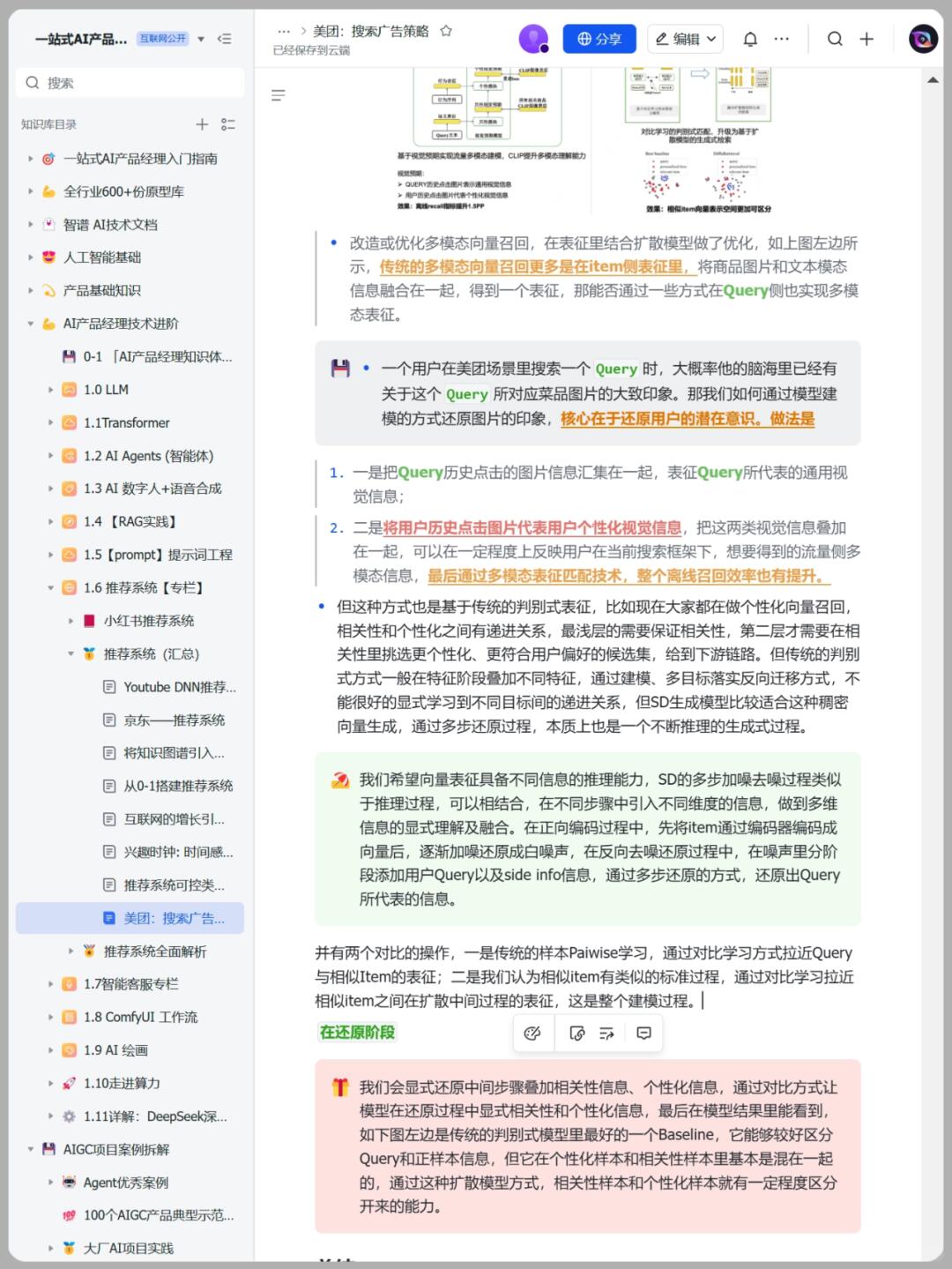Expand the 一站式AI产品经理入门指南 node

[x=30, y=159]
